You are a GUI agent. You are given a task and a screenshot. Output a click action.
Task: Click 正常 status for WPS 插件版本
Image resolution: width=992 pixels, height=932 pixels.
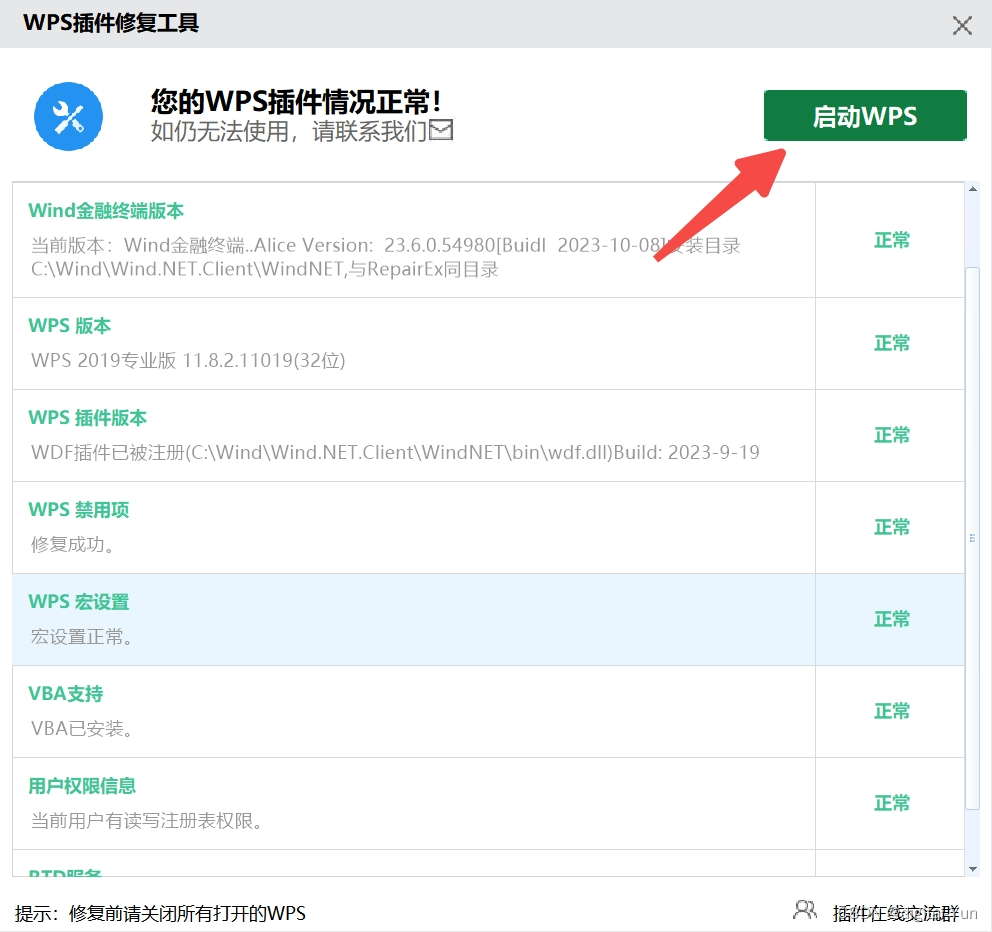click(x=891, y=435)
